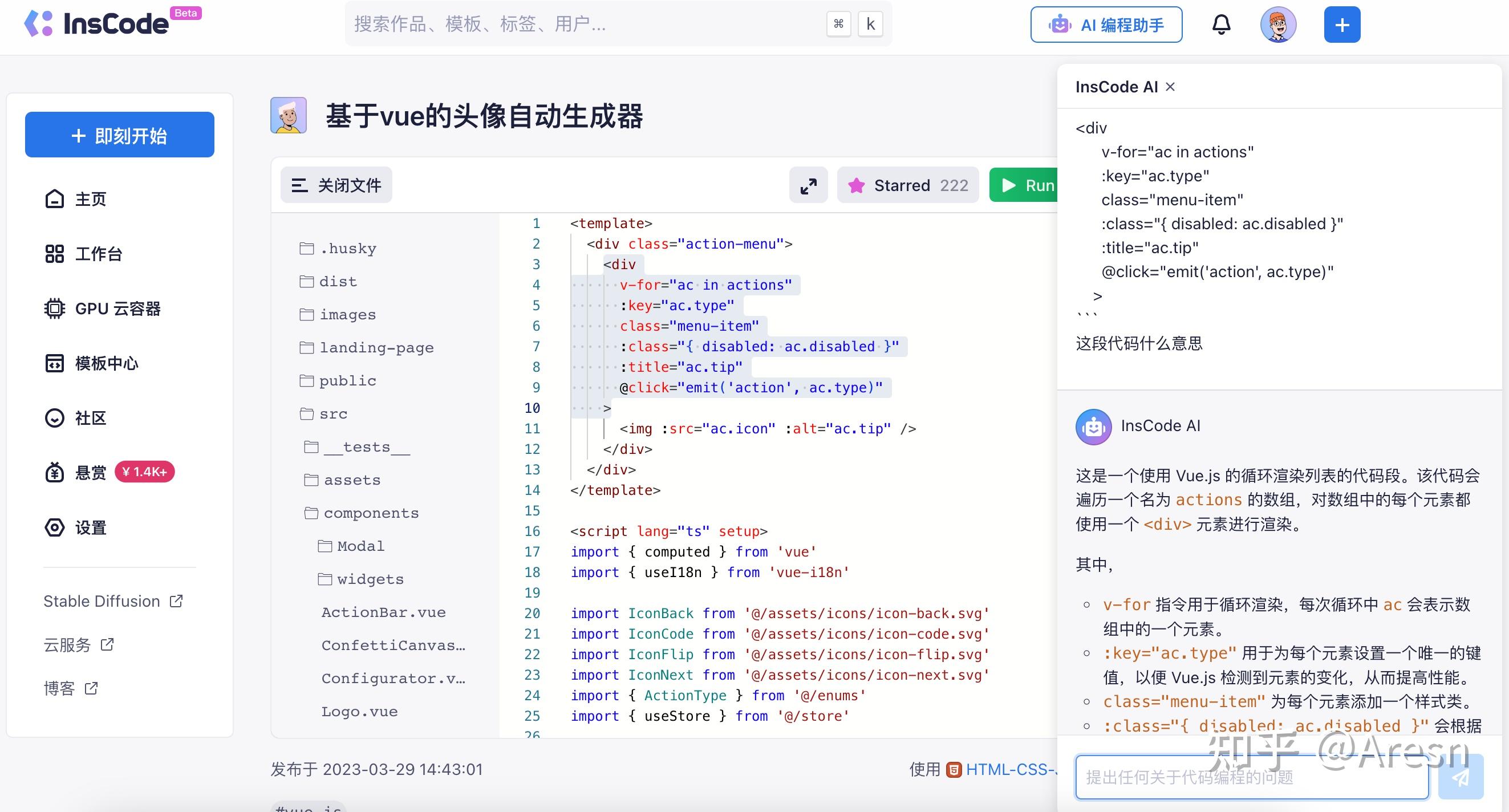Click the InsCode logo
The image size is (1509, 812).
point(96,23)
